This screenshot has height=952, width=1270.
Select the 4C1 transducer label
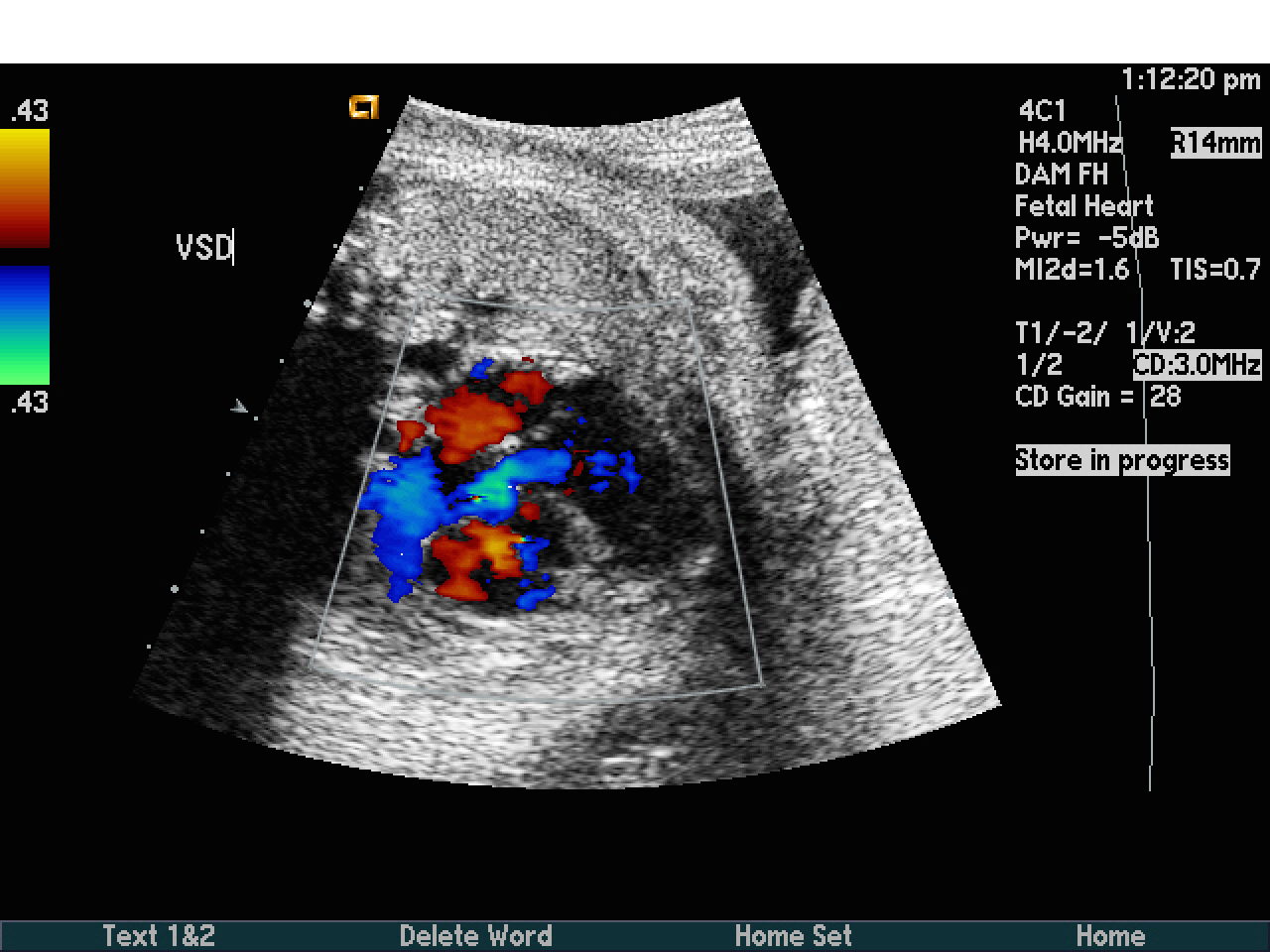1042,111
